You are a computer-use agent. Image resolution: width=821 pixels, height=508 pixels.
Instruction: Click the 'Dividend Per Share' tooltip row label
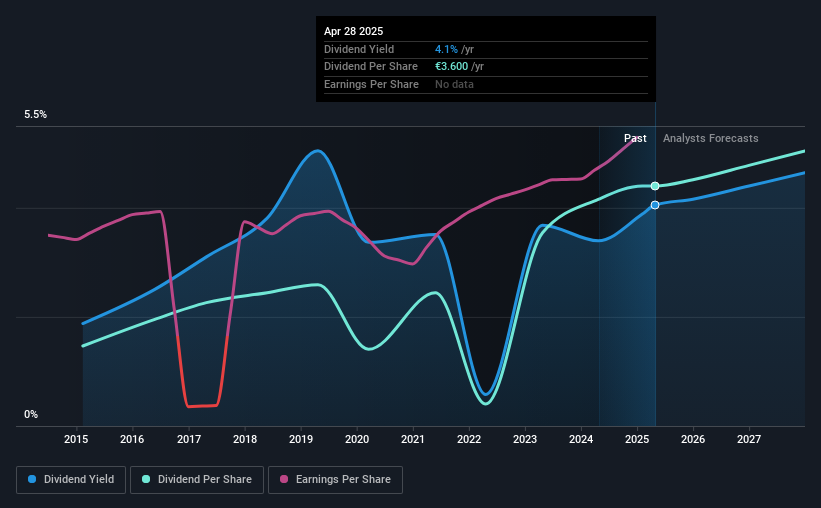(371, 67)
